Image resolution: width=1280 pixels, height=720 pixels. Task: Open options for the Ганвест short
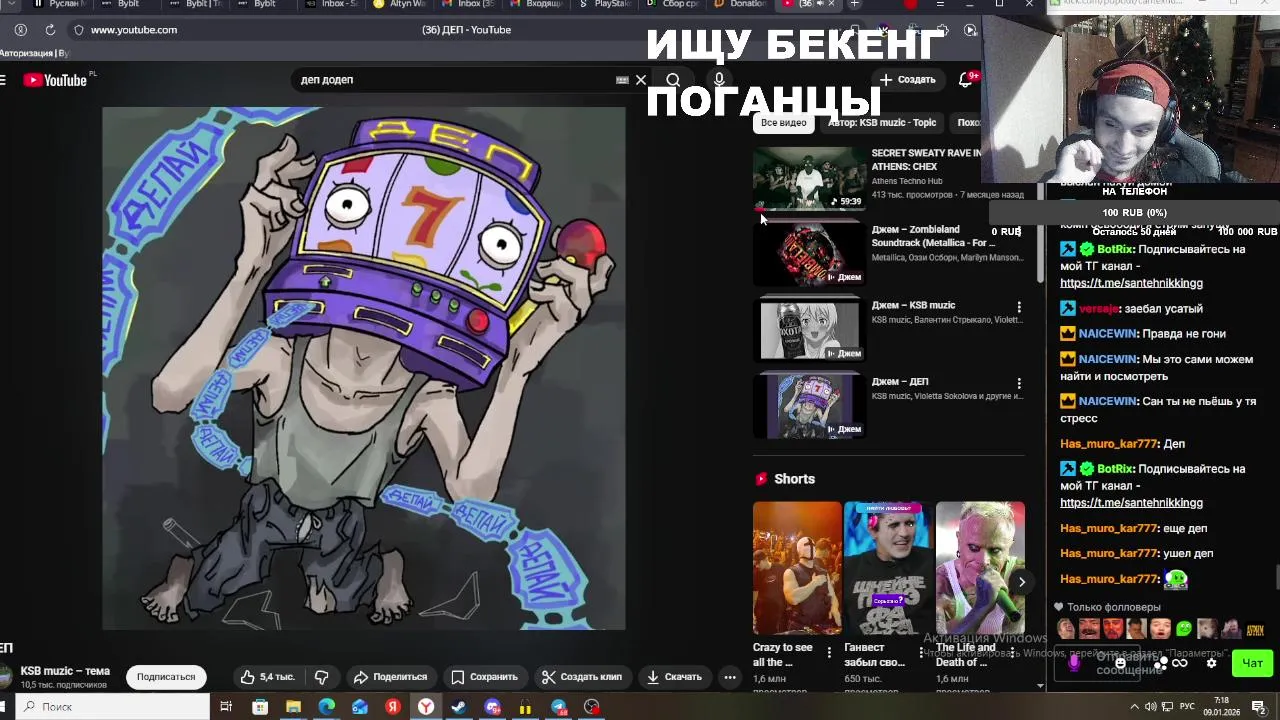[921, 652]
